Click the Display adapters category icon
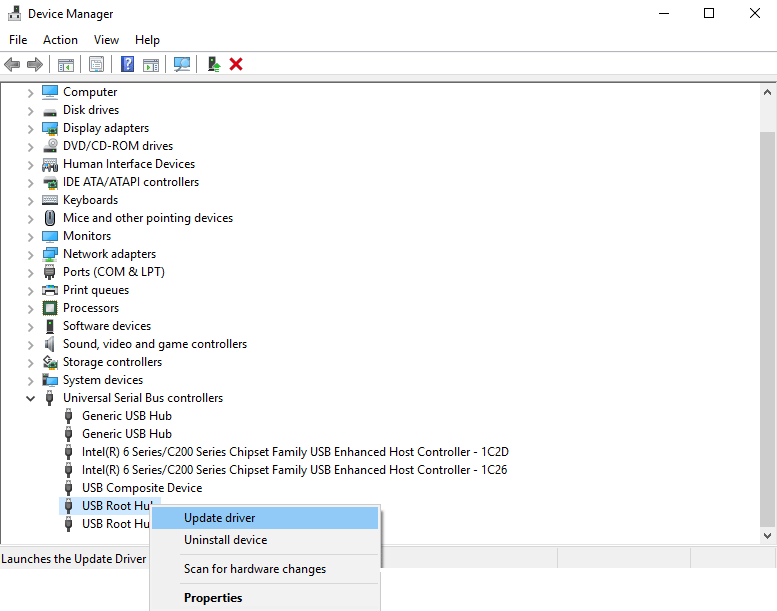 50,128
